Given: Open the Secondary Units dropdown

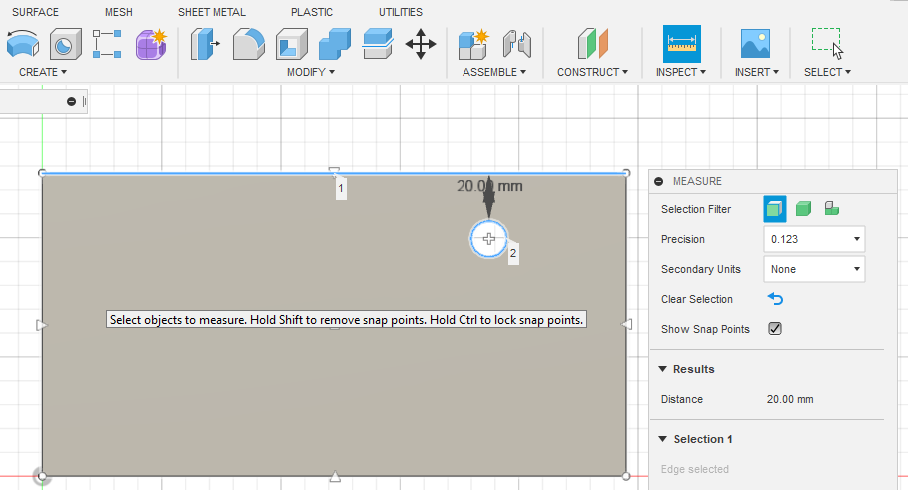Looking at the screenshot, I should coord(813,269).
